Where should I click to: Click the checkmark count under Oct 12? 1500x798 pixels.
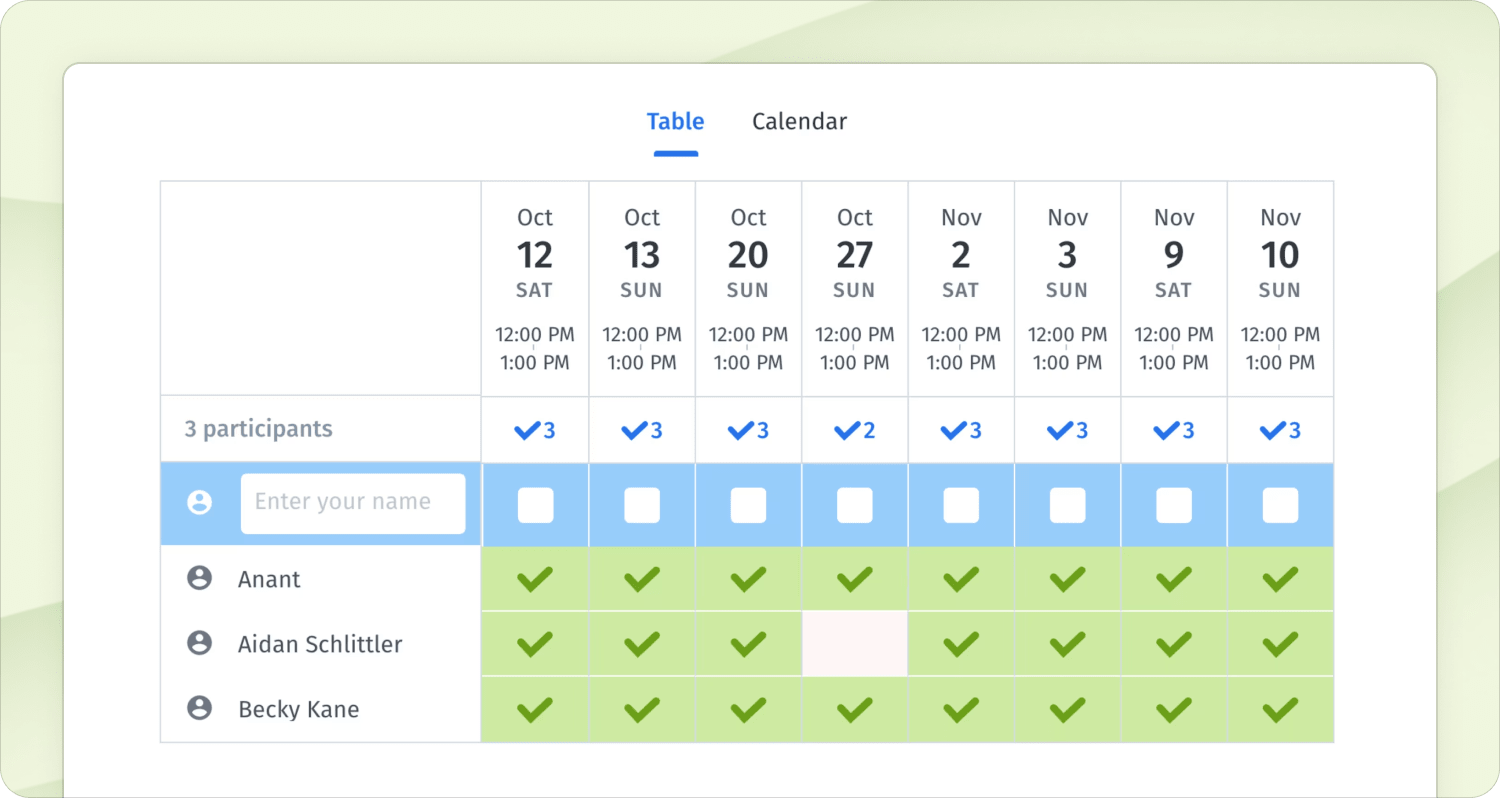pos(535,430)
